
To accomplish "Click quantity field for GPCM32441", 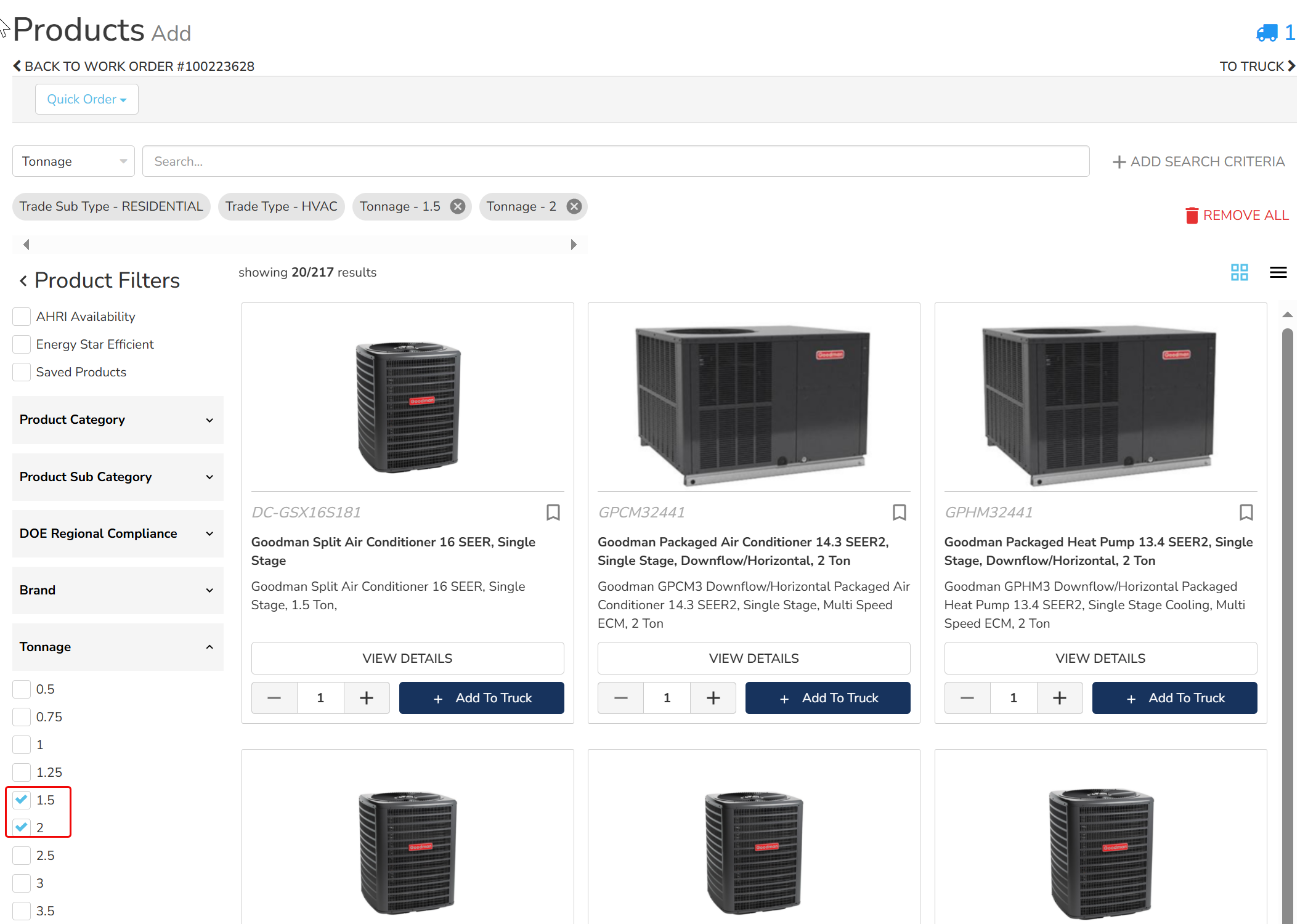I will pos(667,698).
